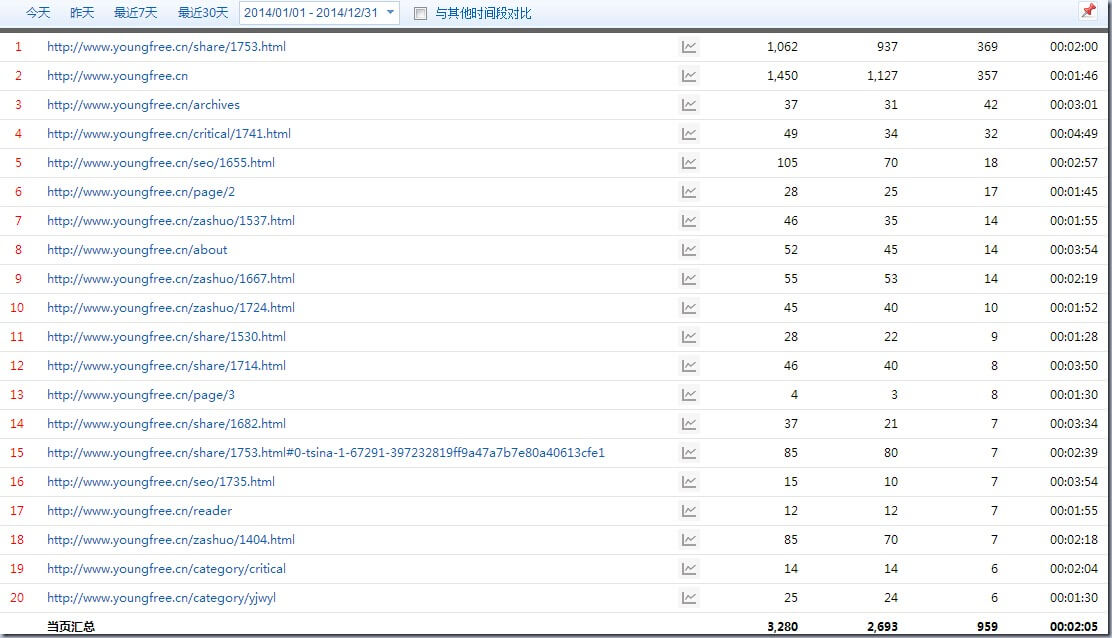Open trend chart for share/1753.html row

689,47
